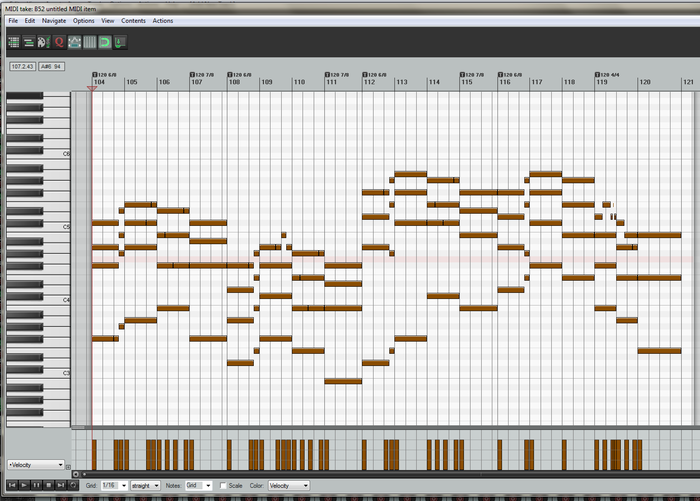Screen dimensions: 700x501
Task: Click the Notes length input field
Action: pos(196,485)
